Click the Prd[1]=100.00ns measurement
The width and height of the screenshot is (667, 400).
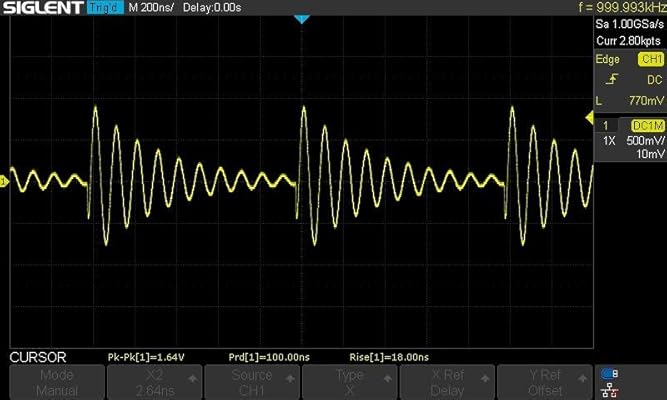click(x=269, y=357)
